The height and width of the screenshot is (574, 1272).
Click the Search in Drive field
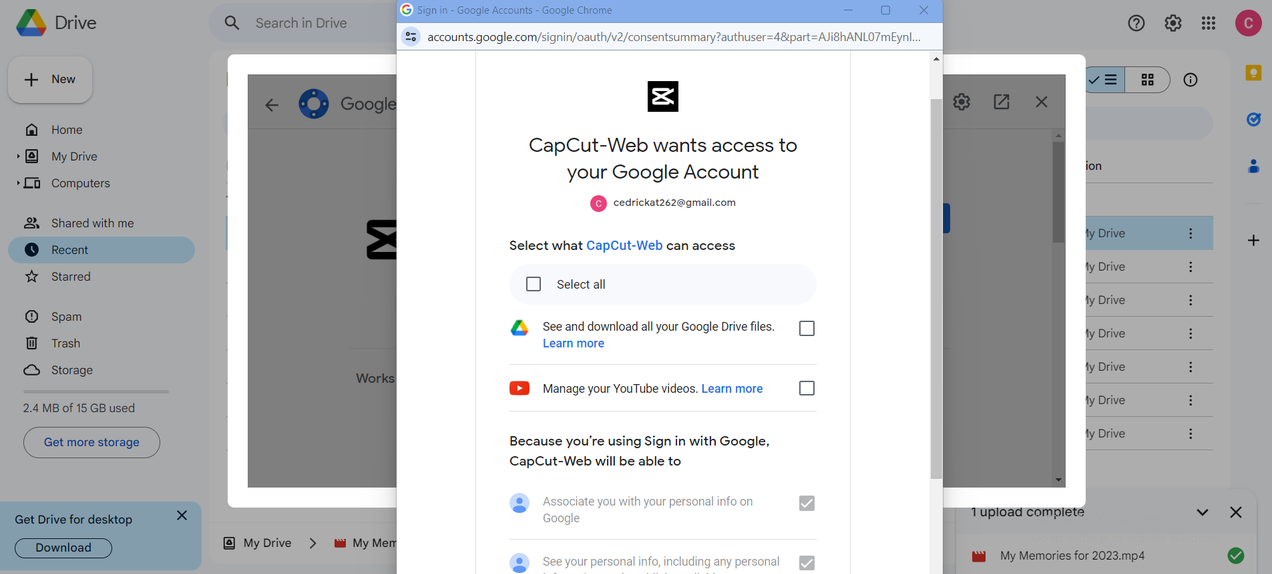(301, 23)
